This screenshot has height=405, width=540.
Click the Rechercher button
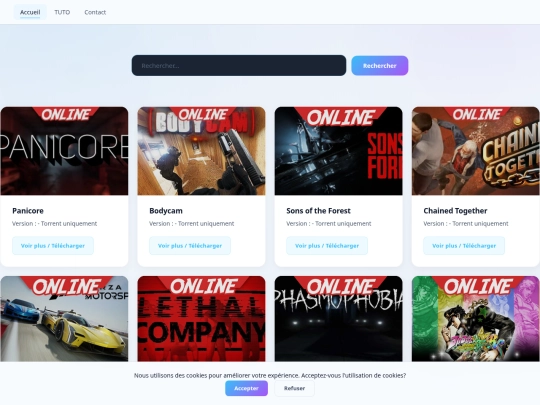[380, 65]
